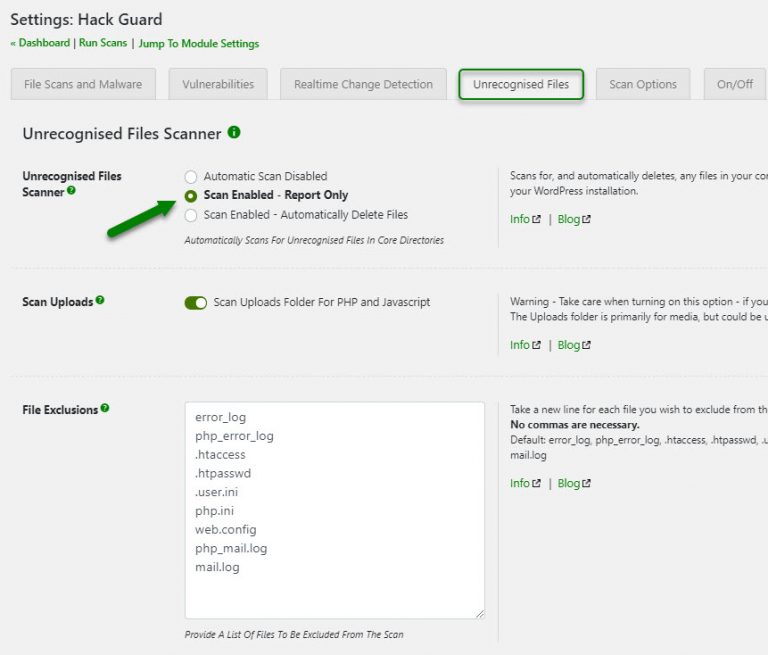
Task: Open Info link for File Exclusions
Action: [x=525, y=483]
